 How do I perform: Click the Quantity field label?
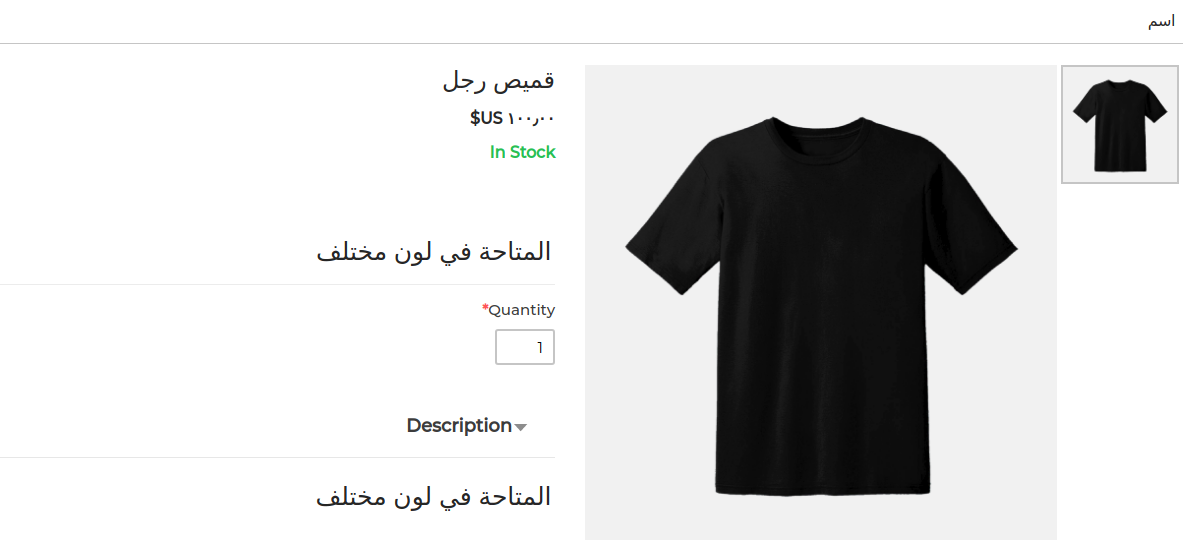[522, 310]
